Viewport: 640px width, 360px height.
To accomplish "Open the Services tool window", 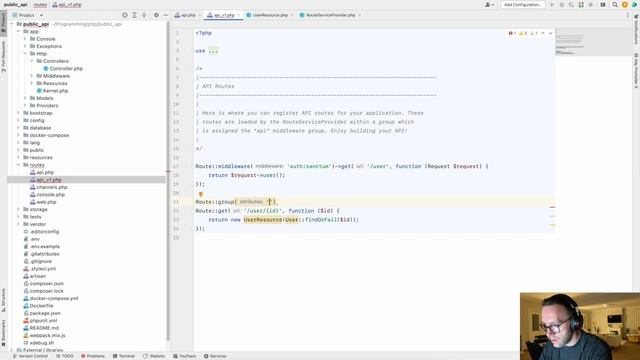I will point(215,356).
